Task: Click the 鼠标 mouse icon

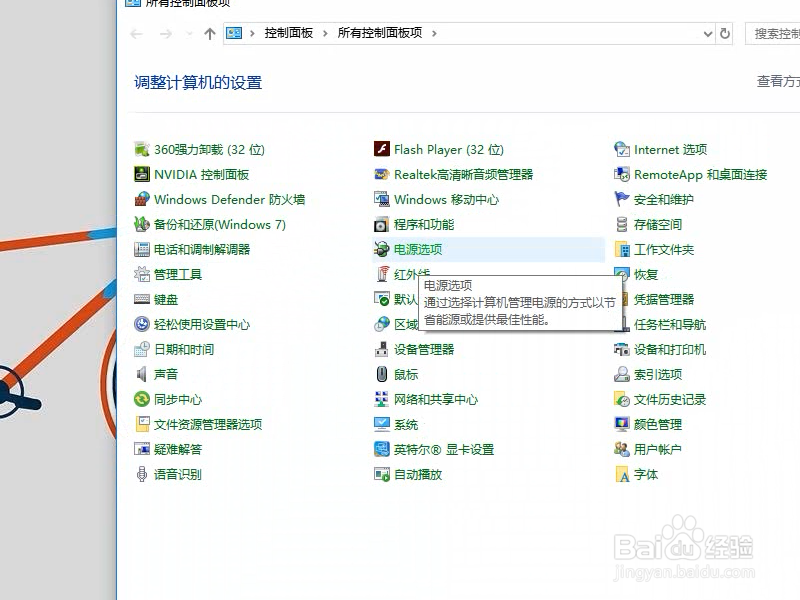Action: tap(382, 374)
